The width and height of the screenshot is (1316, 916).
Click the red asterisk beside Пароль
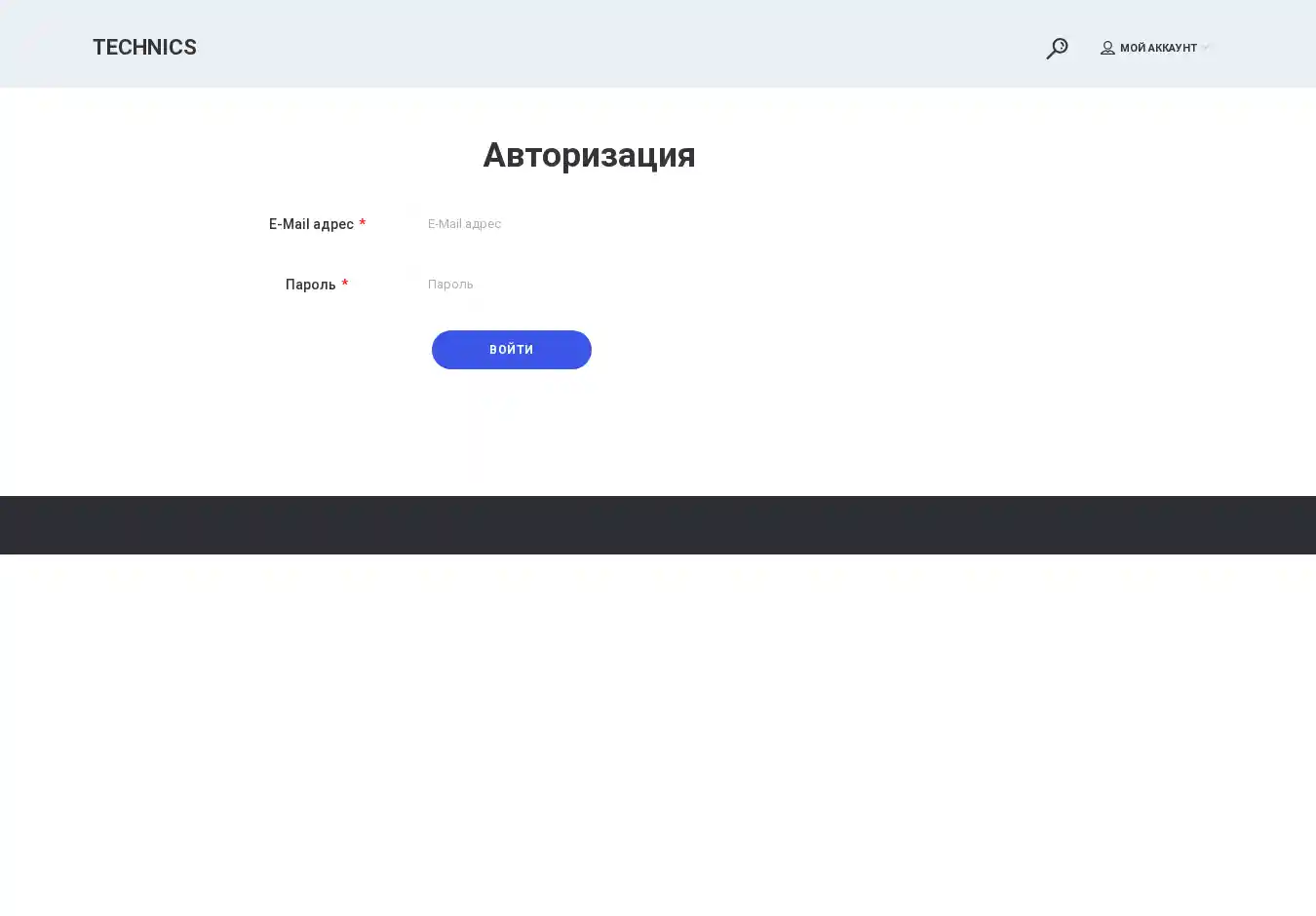[344, 285]
